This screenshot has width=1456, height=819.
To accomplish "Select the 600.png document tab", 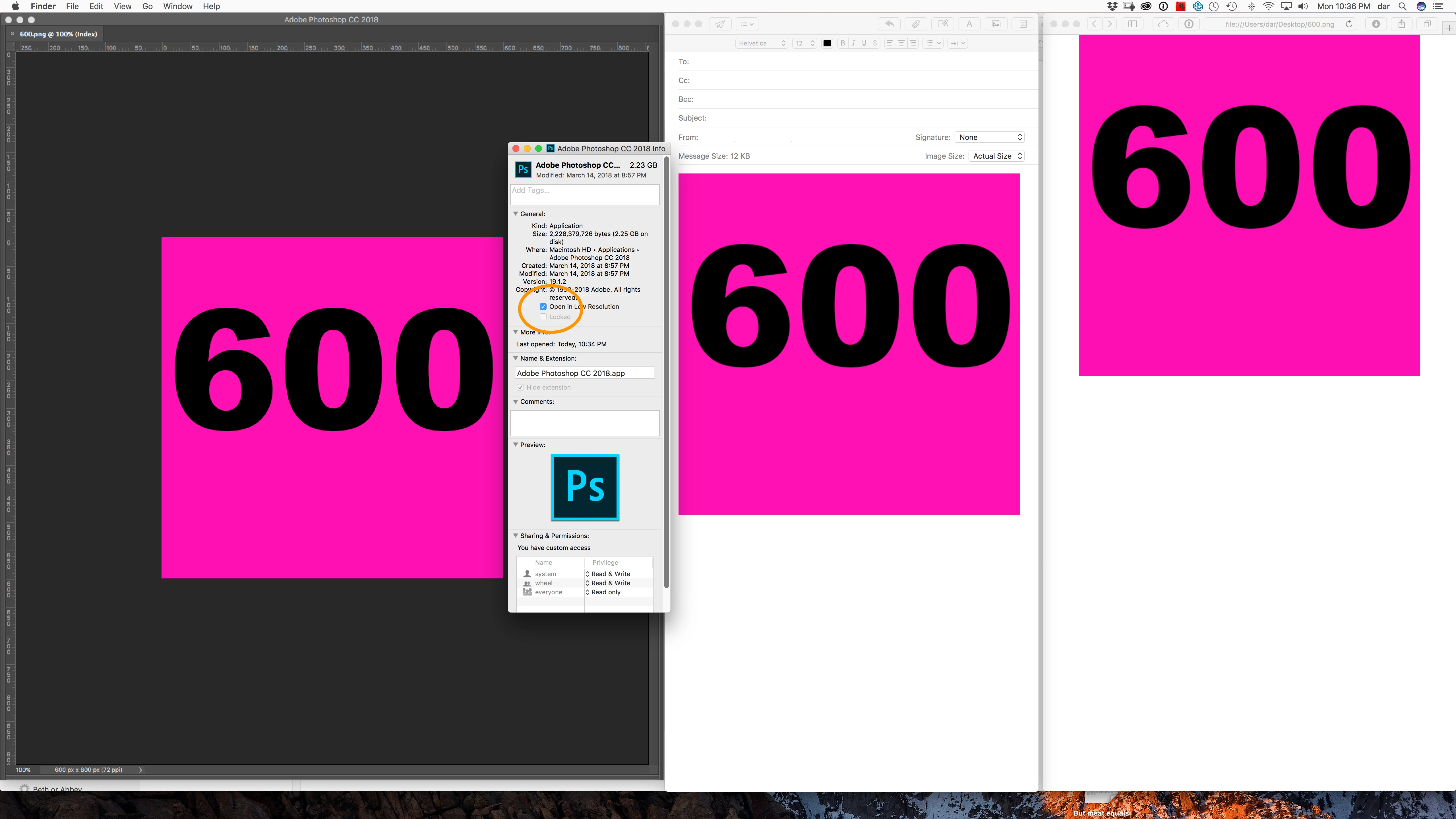I will (58, 34).
